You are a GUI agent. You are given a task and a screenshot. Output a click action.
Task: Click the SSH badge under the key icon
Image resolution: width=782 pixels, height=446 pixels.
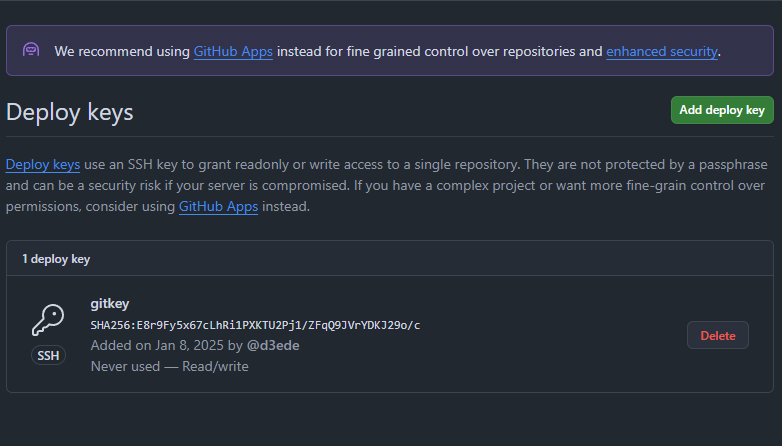(x=48, y=355)
